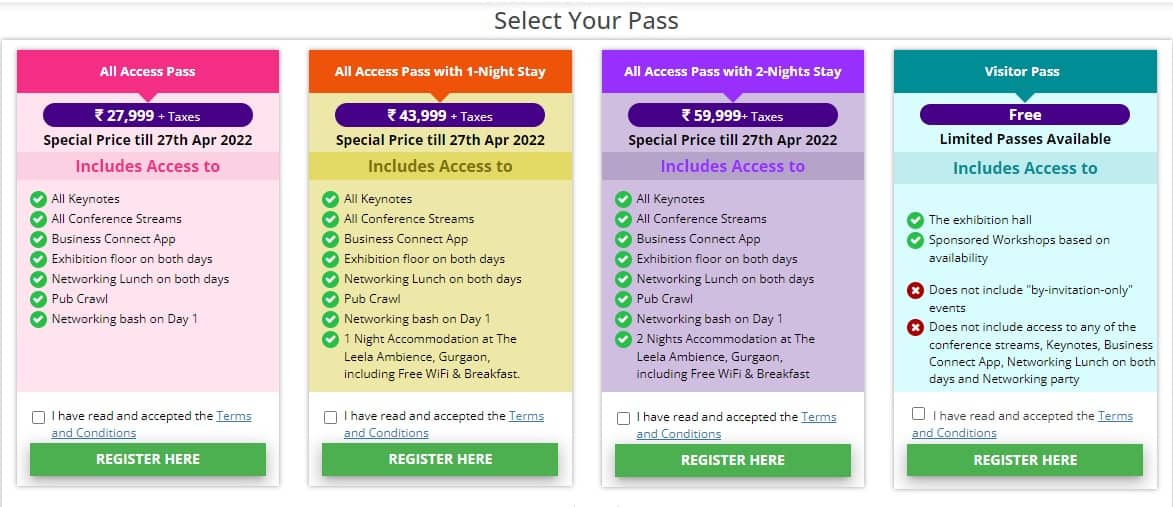Accept terms checkbox for All Access Pass

[x=38, y=417]
